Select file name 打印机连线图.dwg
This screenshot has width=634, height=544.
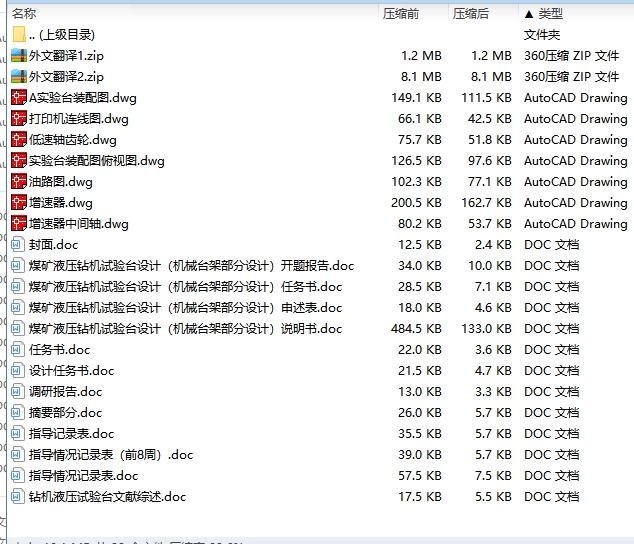(79, 119)
